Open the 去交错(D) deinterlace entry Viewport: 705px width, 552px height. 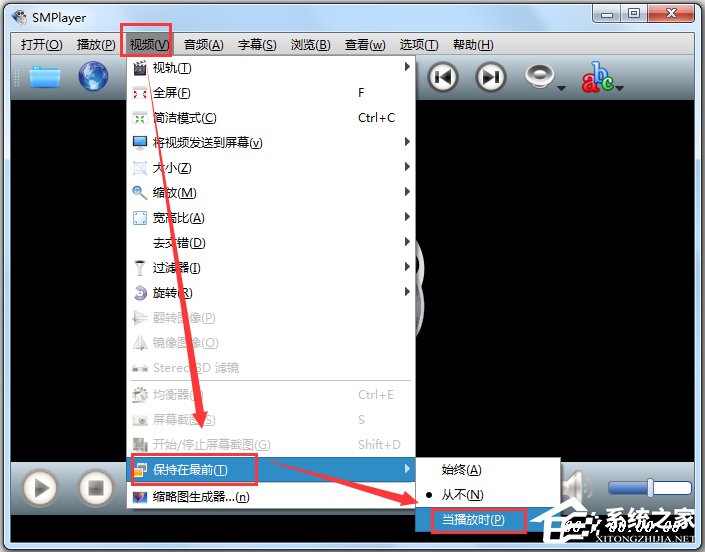click(x=271, y=243)
